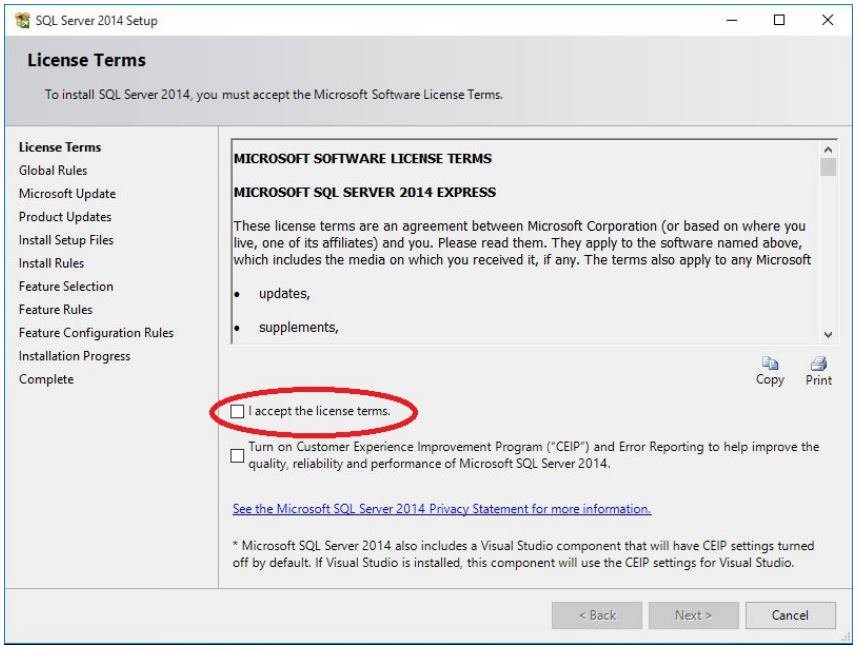
Task: Check I accept the license terms
Action: (237, 411)
